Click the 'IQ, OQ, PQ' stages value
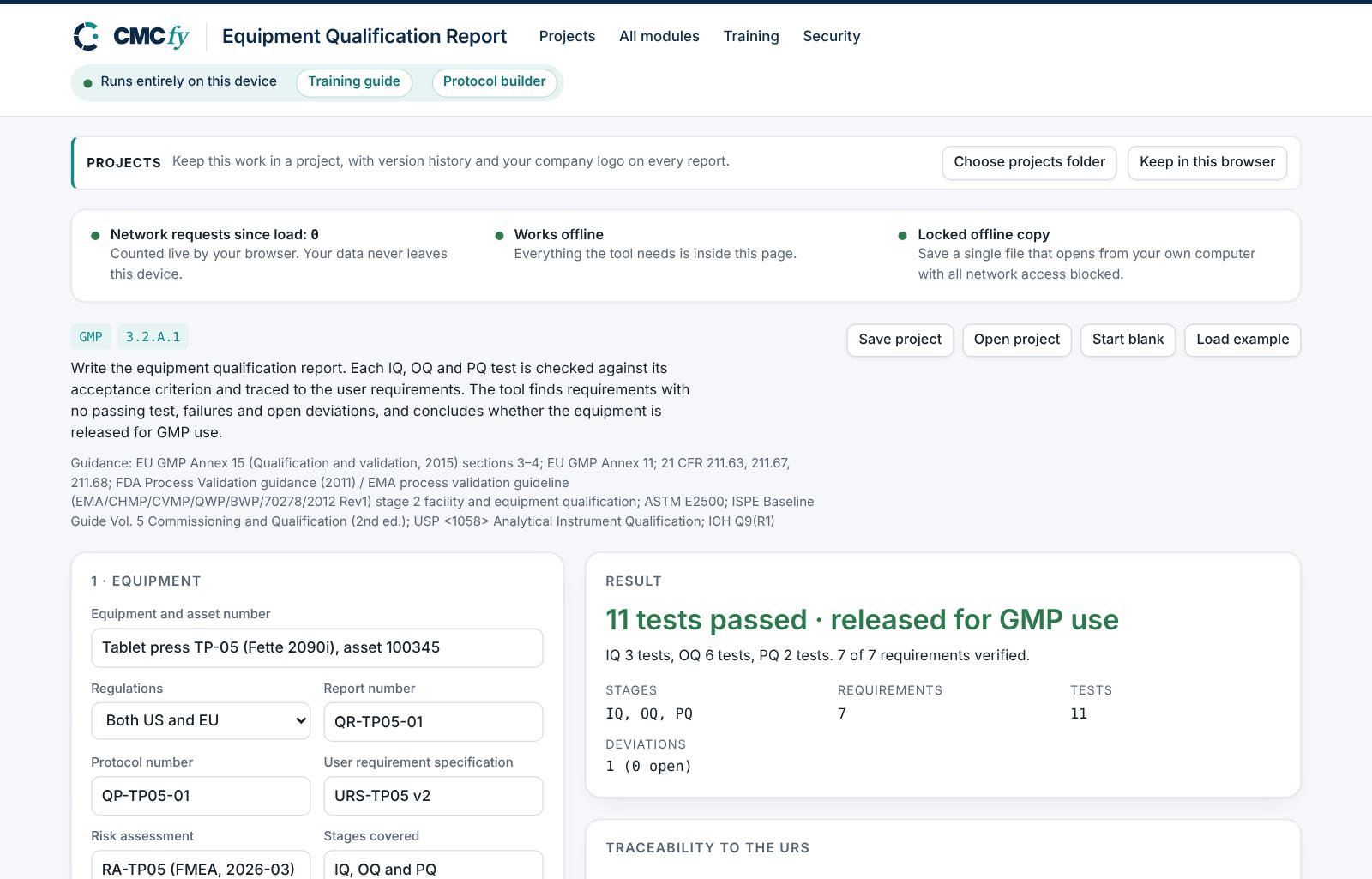Viewport: 1372px width, 879px height. pos(649,713)
